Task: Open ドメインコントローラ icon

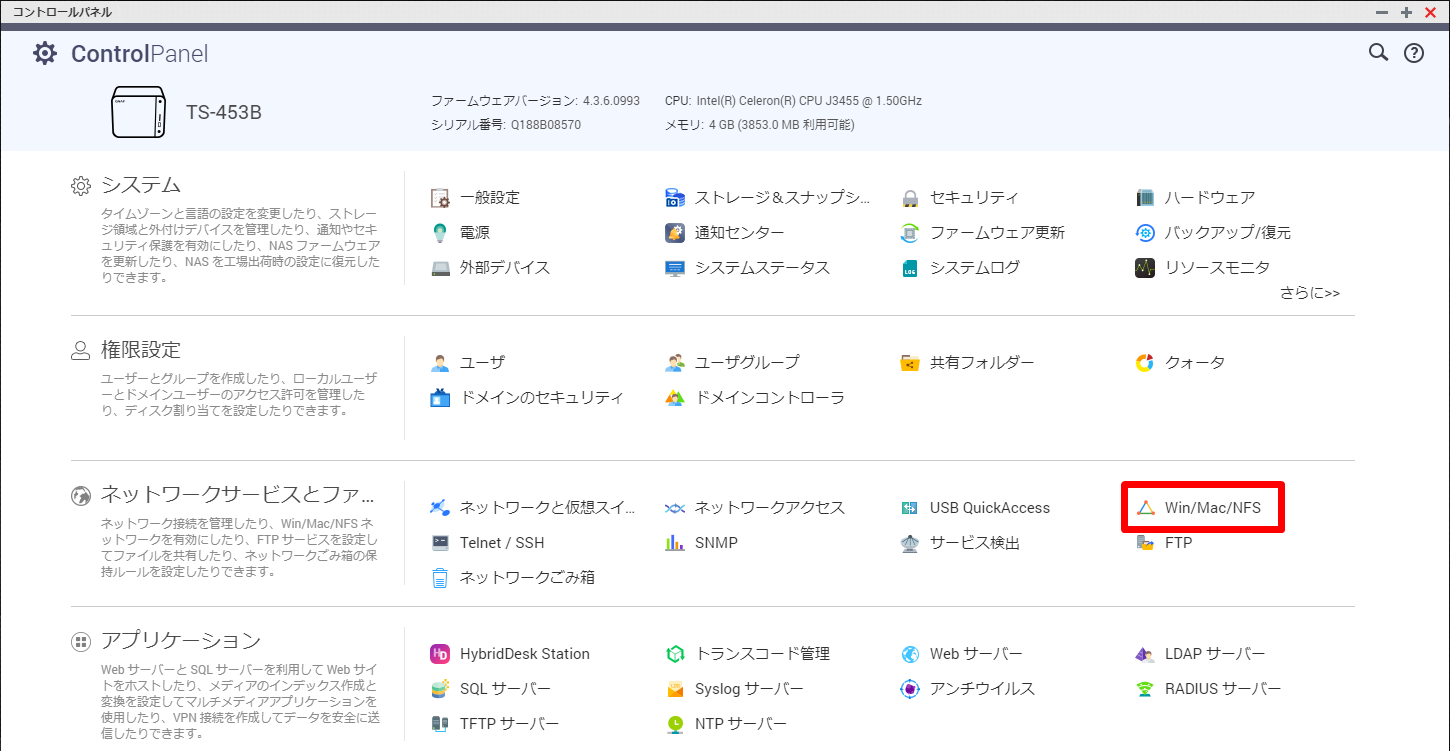Action: 675,398
